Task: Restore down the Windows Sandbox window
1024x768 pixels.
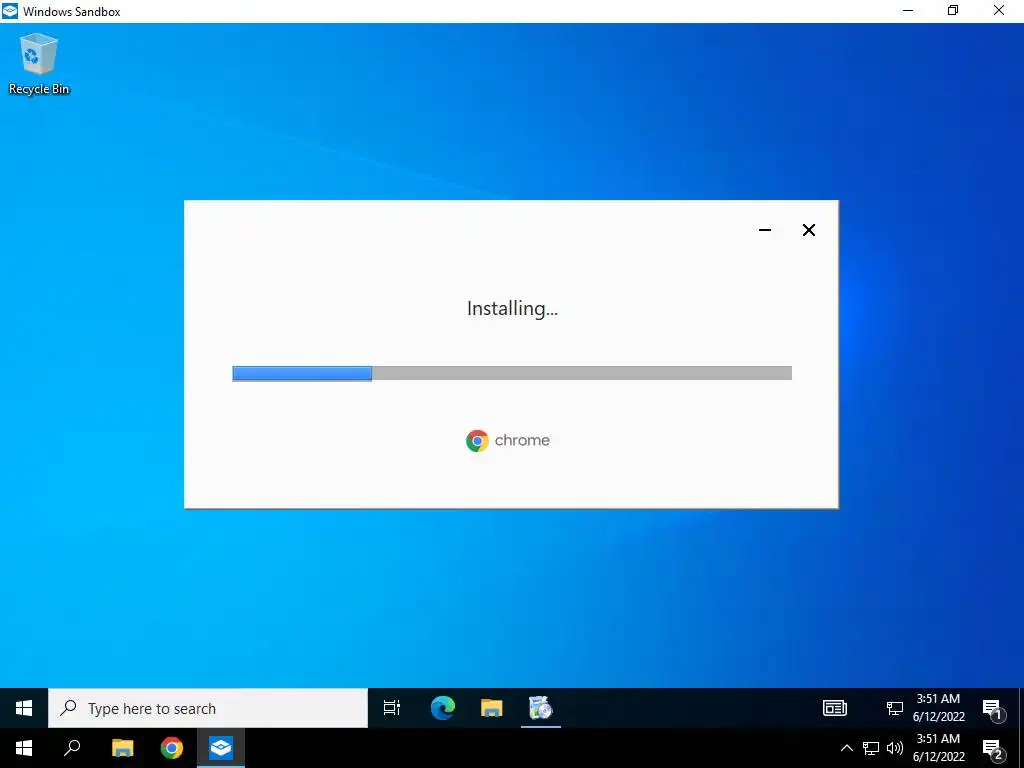Action: coord(953,10)
